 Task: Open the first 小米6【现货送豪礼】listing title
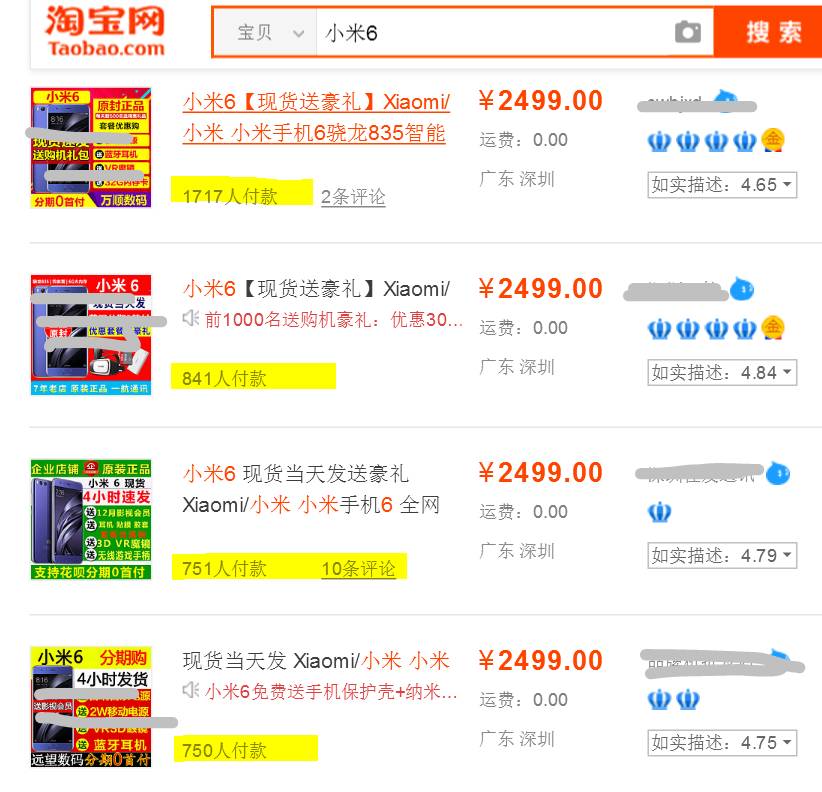(316, 117)
